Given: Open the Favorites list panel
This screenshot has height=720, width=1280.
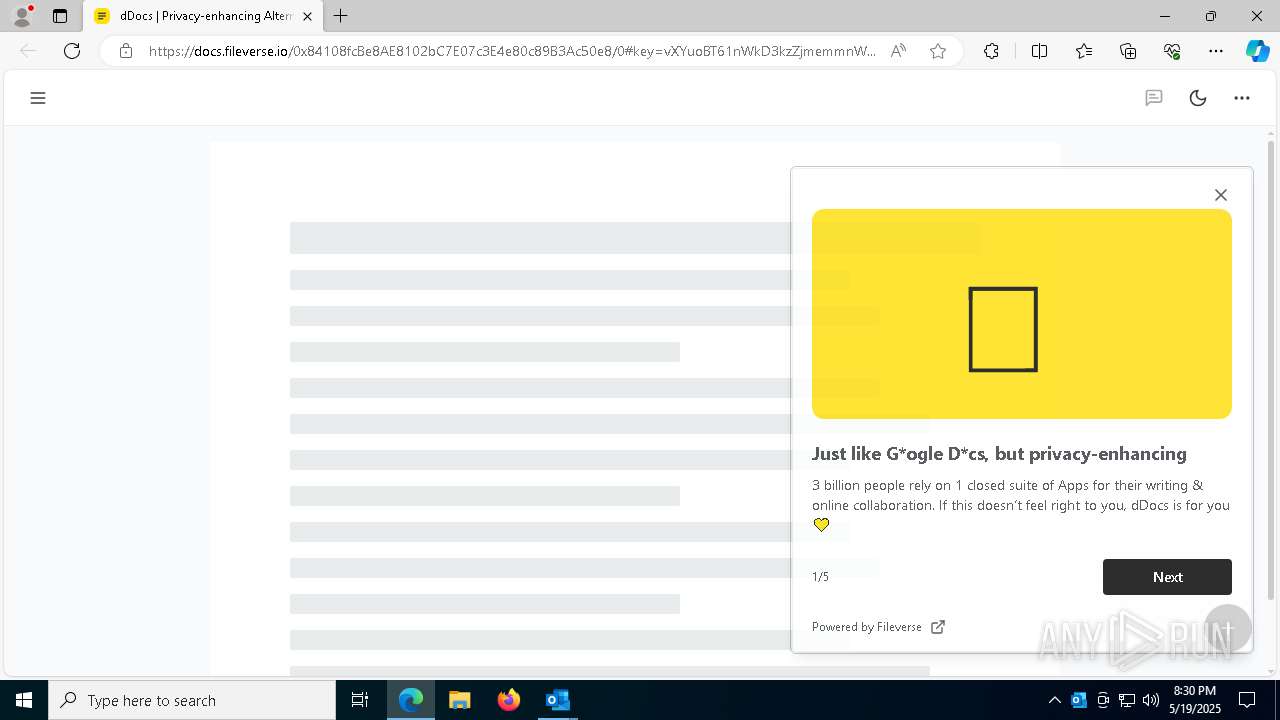Looking at the screenshot, I should tap(1084, 51).
